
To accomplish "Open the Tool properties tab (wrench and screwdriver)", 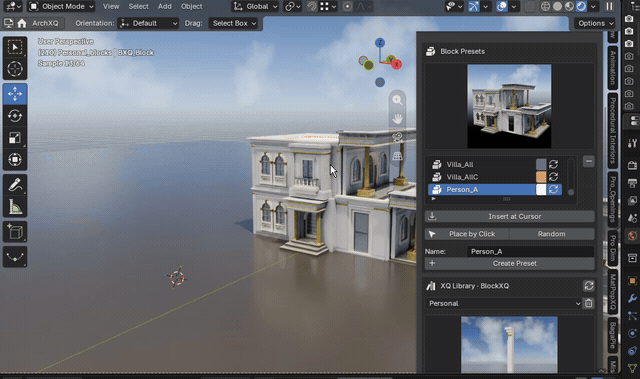I will click(x=632, y=143).
